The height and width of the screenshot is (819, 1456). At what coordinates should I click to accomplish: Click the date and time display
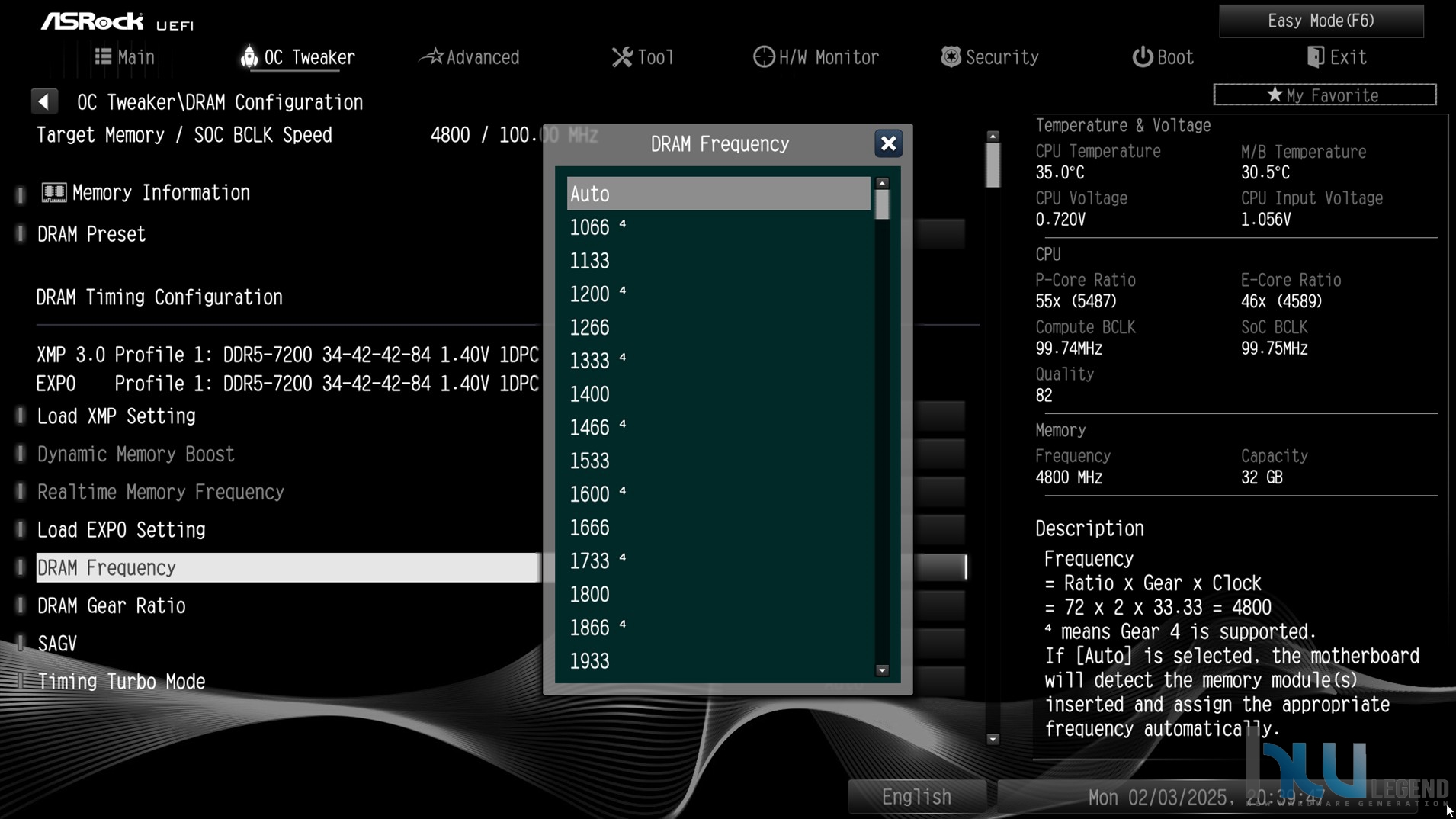point(1207,797)
